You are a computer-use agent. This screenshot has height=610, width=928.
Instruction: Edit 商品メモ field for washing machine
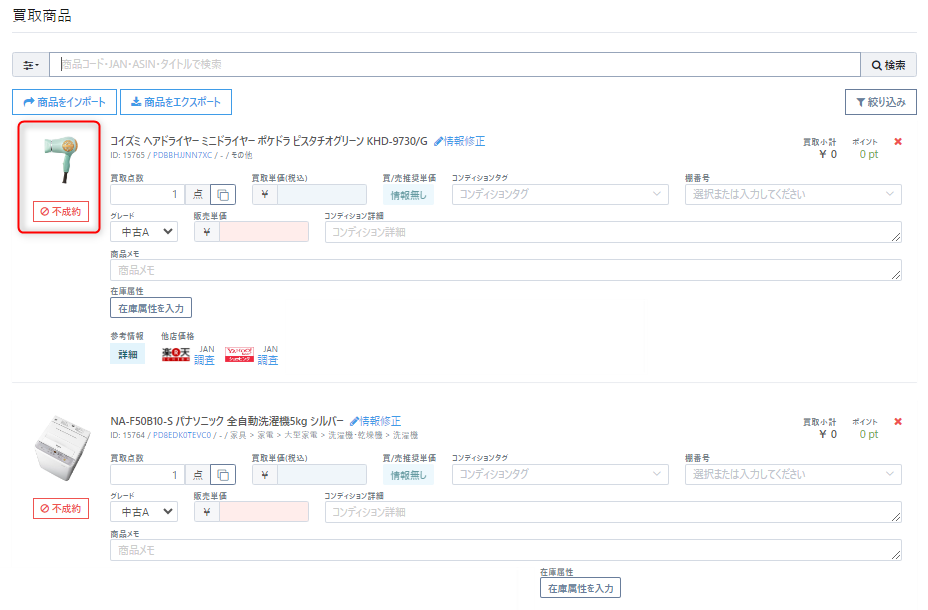pos(506,550)
